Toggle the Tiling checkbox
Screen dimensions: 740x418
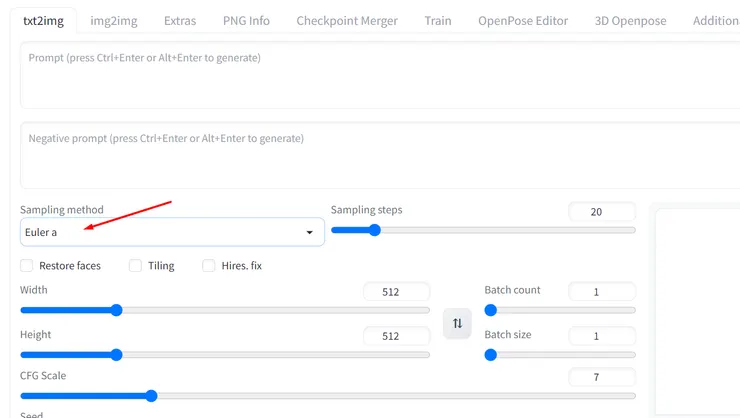(x=136, y=266)
